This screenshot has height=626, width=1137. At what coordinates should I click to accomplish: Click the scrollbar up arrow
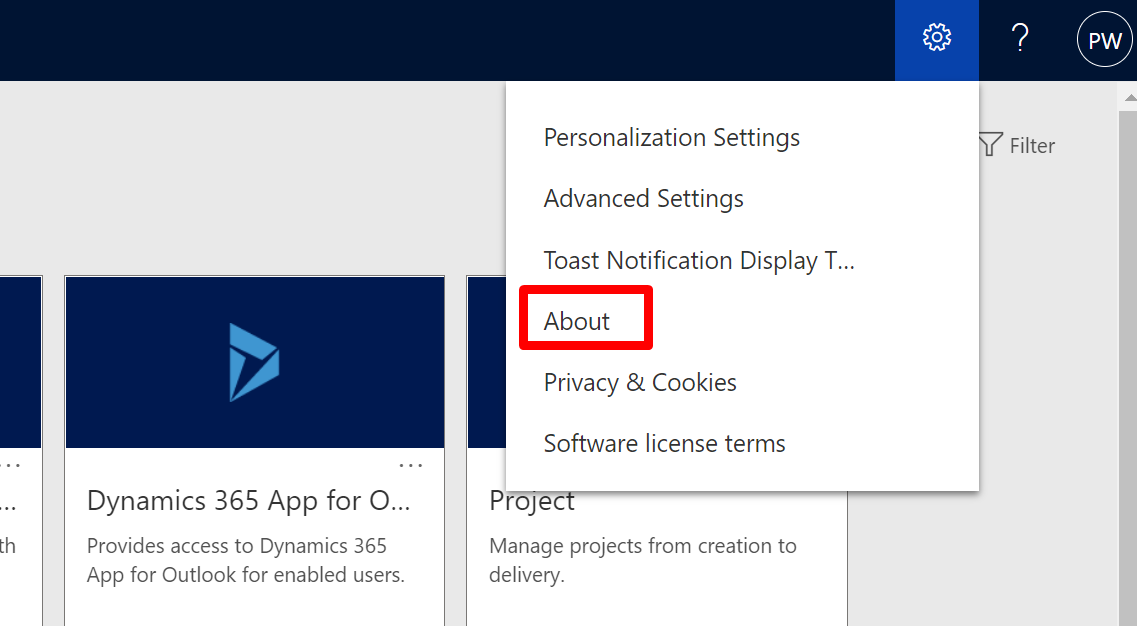click(x=1128, y=96)
